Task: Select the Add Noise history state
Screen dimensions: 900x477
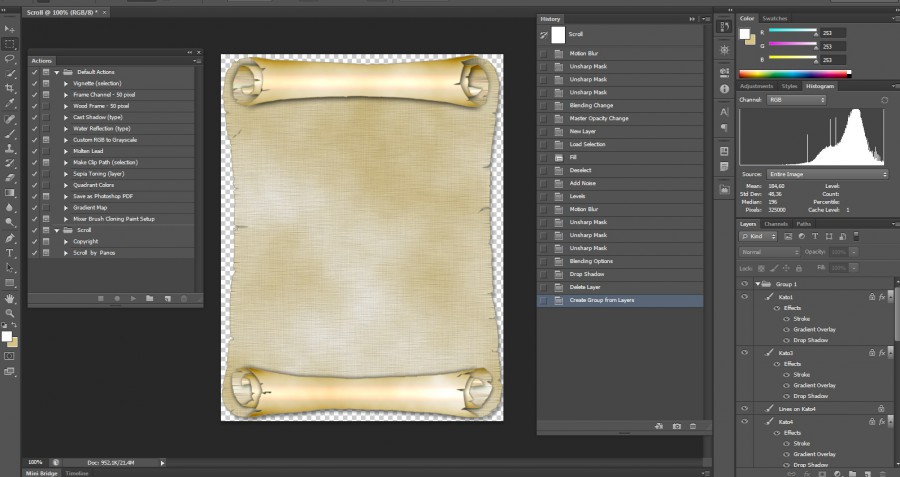Action: click(582, 183)
